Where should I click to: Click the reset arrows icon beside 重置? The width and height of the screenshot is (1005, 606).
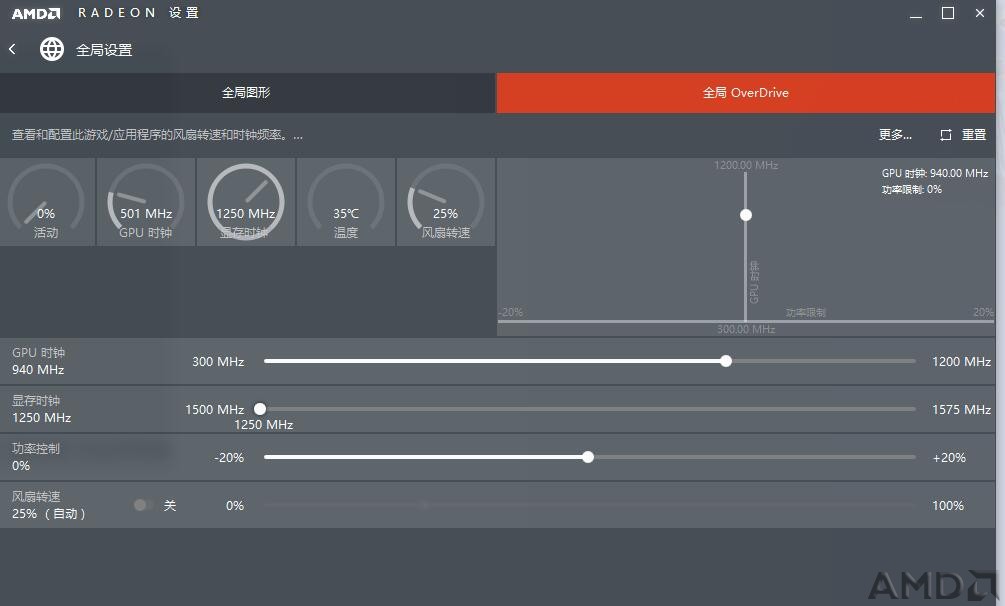[945, 135]
